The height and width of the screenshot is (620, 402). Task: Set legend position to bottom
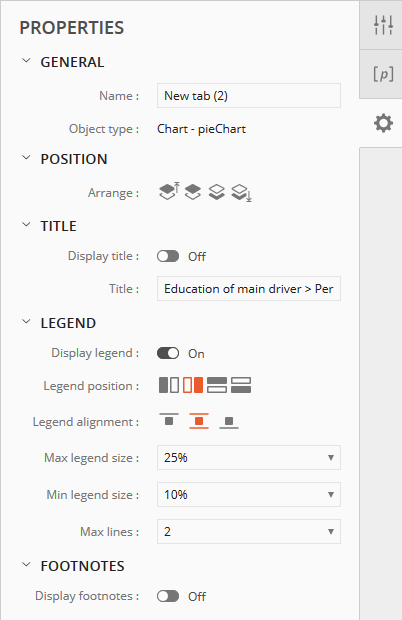point(241,385)
